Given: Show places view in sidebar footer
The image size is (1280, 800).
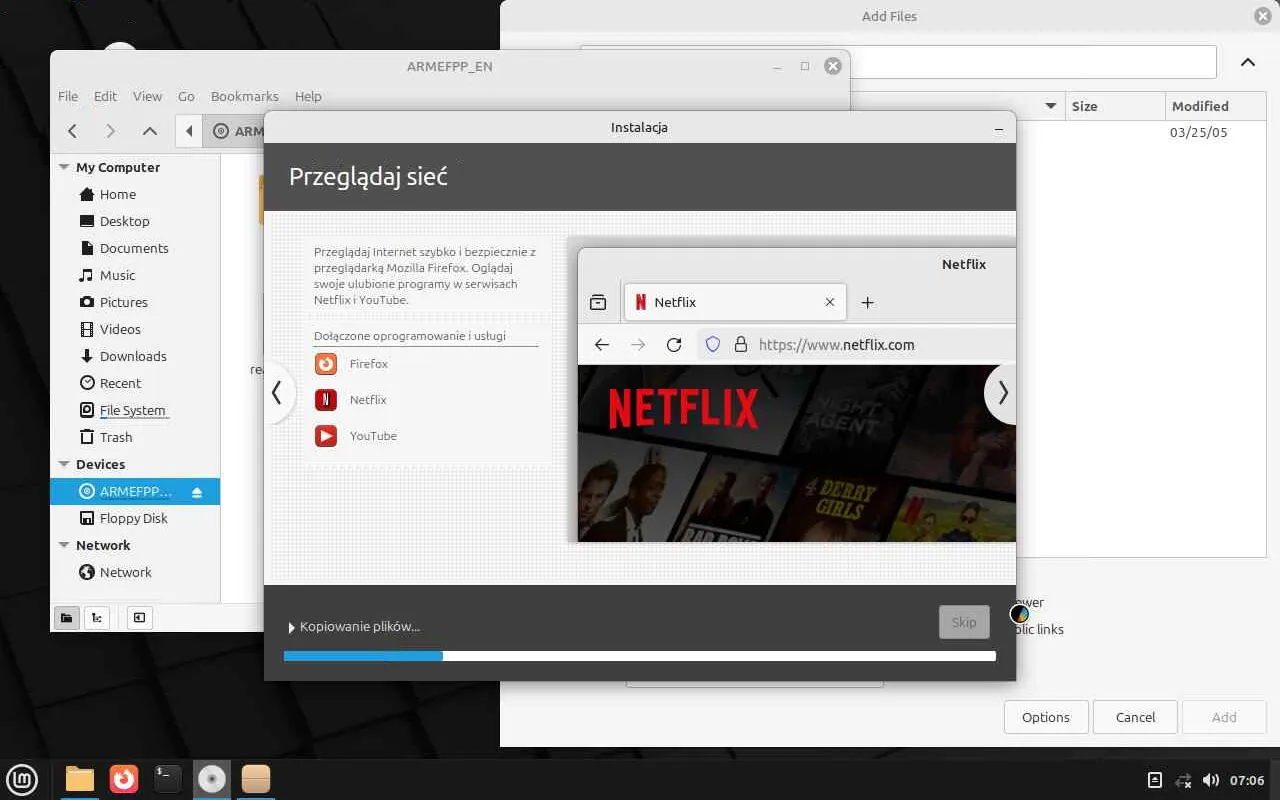Looking at the screenshot, I should tap(66, 617).
